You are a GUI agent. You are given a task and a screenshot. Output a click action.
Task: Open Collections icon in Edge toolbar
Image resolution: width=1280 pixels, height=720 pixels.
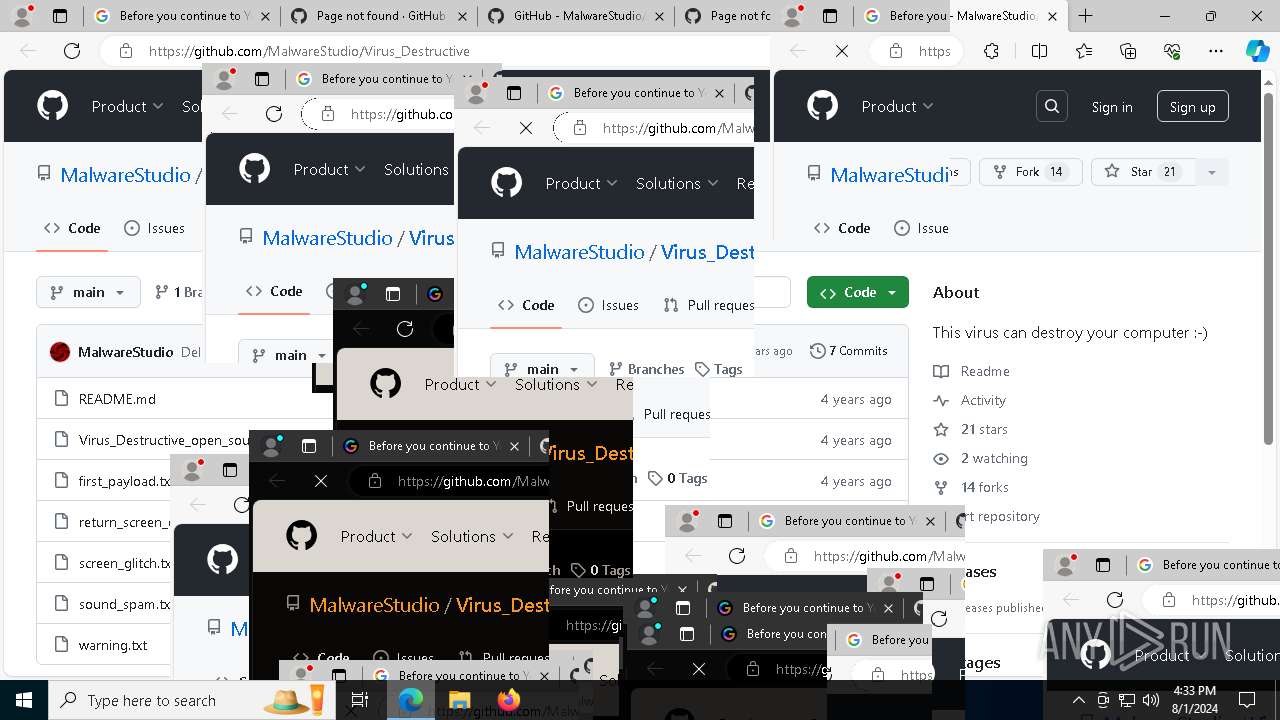[x=1128, y=51]
